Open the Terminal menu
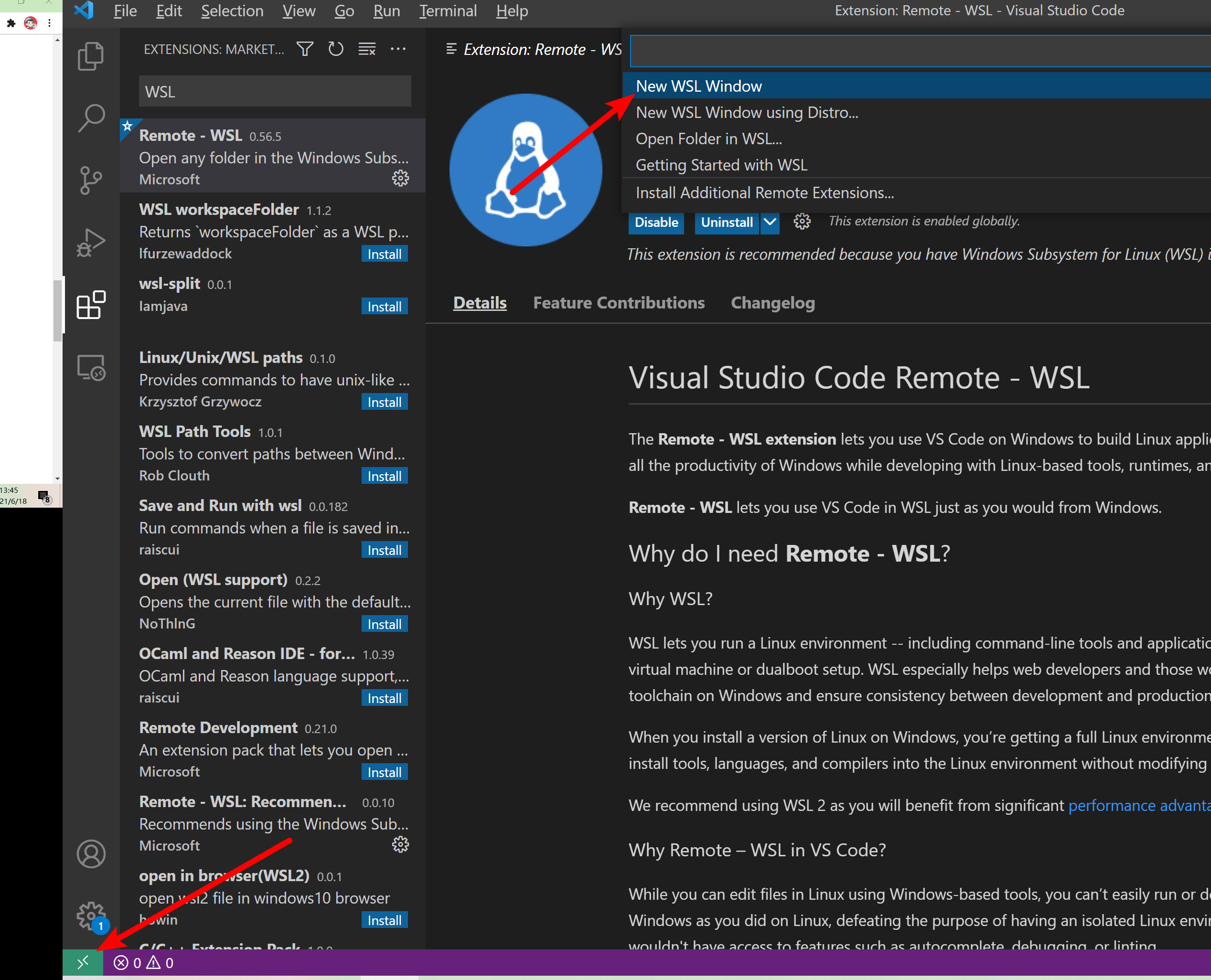The height and width of the screenshot is (980, 1211). pyautogui.click(x=447, y=11)
